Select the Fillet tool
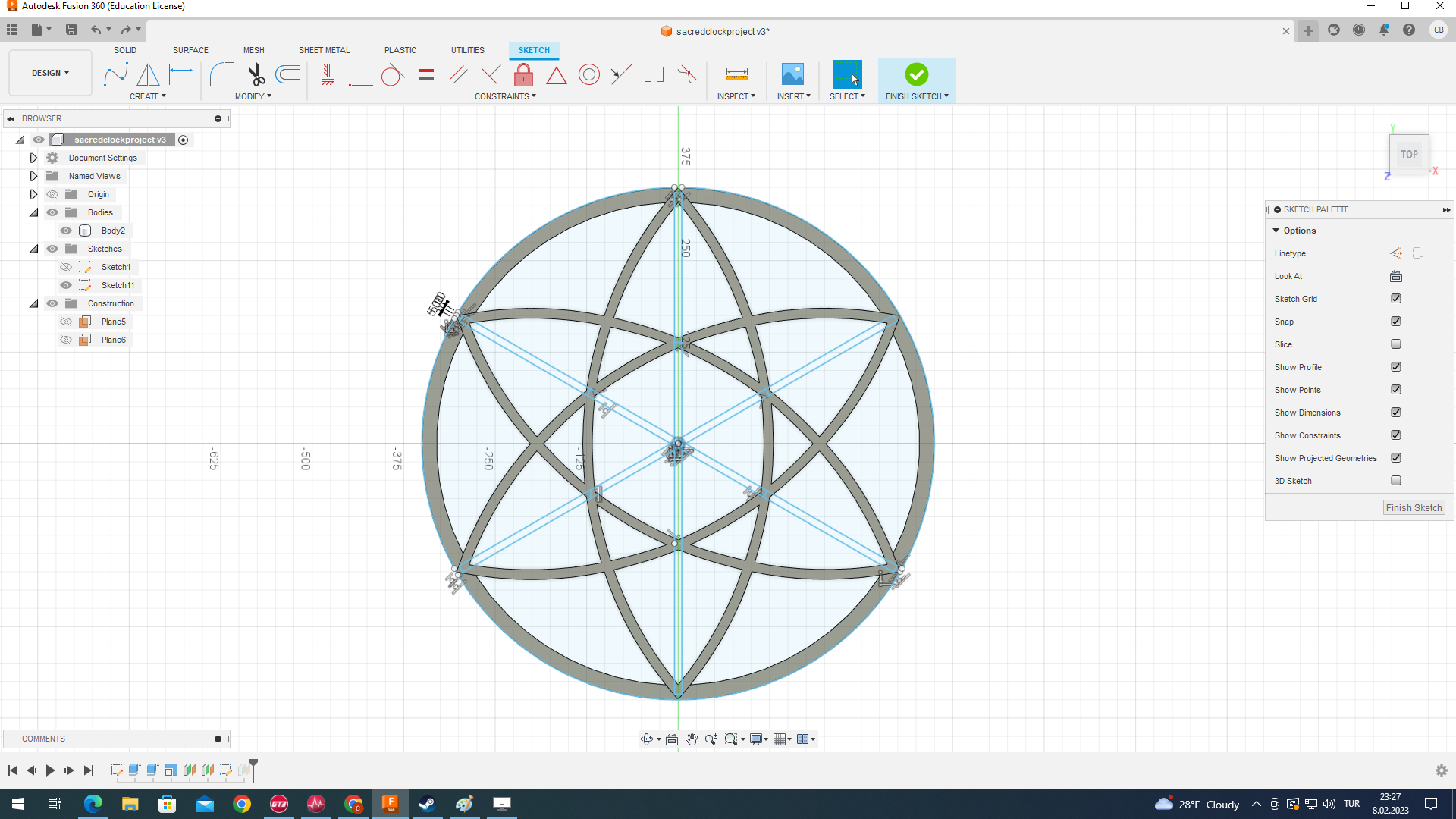This screenshot has width=1456, height=819. (x=221, y=74)
